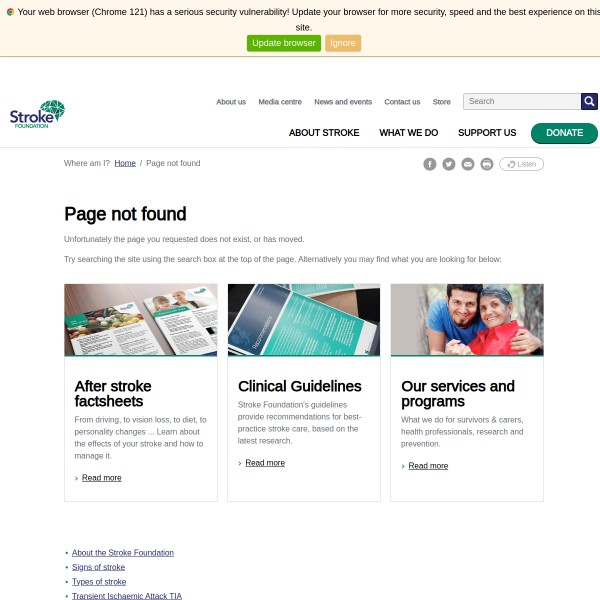Follow the Signs of stroke link
This screenshot has height=600, width=600.
[x=98, y=567]
